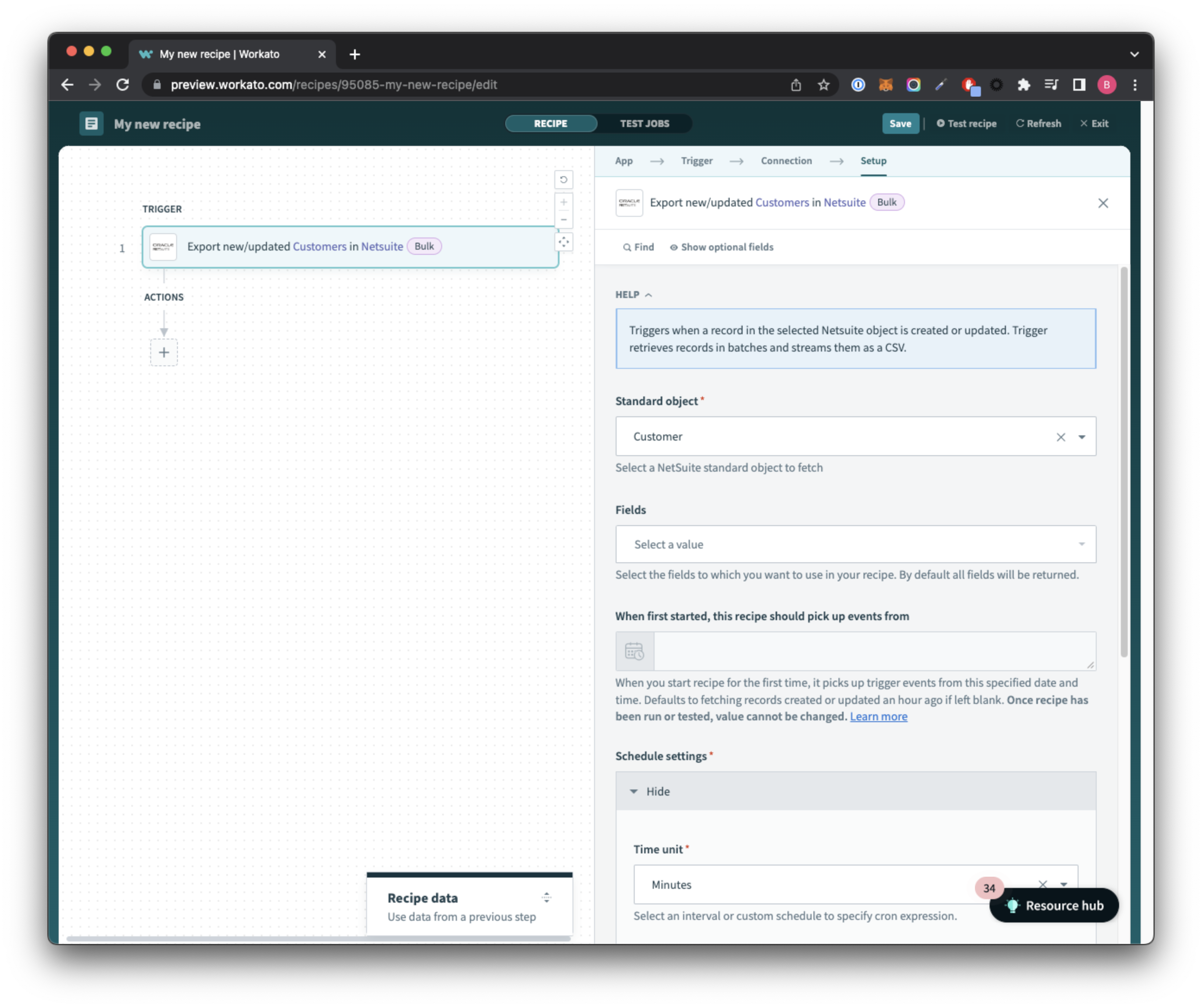
Task: Switch to the TEST JOBS tab
Action: pos(644,123)
